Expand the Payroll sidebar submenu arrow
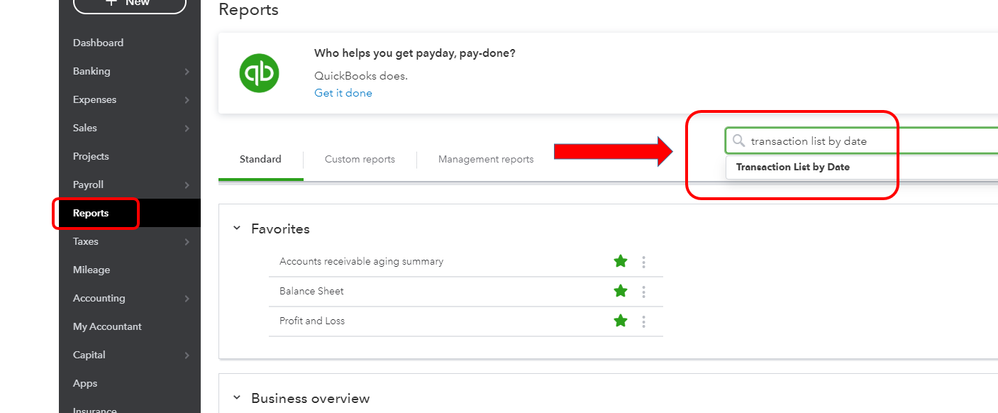Viewport: 998px width, 413px height. point(186,185)
